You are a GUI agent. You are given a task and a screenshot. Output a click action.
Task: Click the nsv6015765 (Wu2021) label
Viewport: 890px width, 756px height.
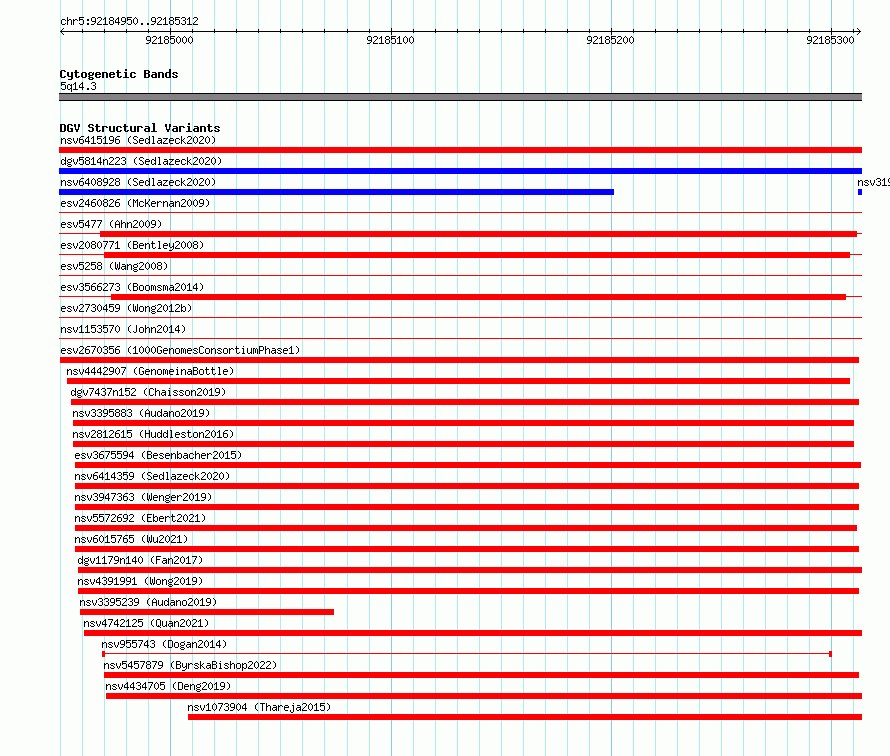click(x=131, y=539)
